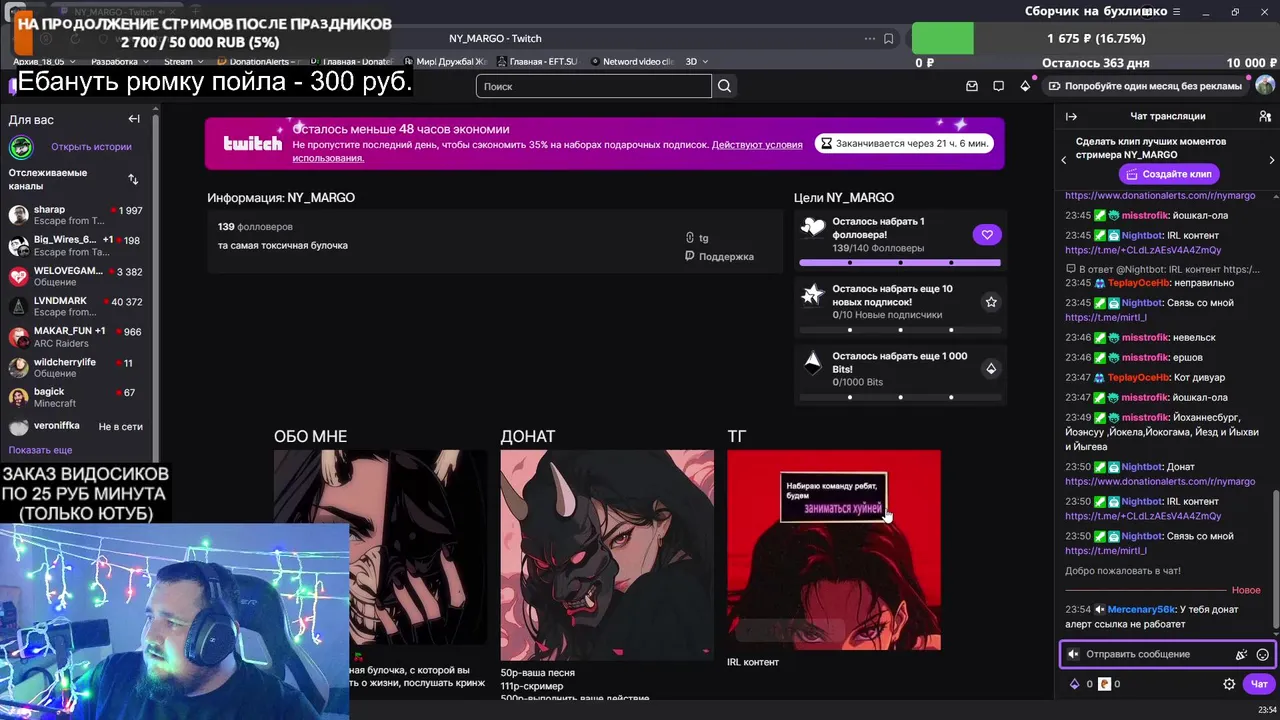This screenshot has width=1280, height=720.
Task: Expand 'Показать еще' in followed channels
Action: point(40,450)
